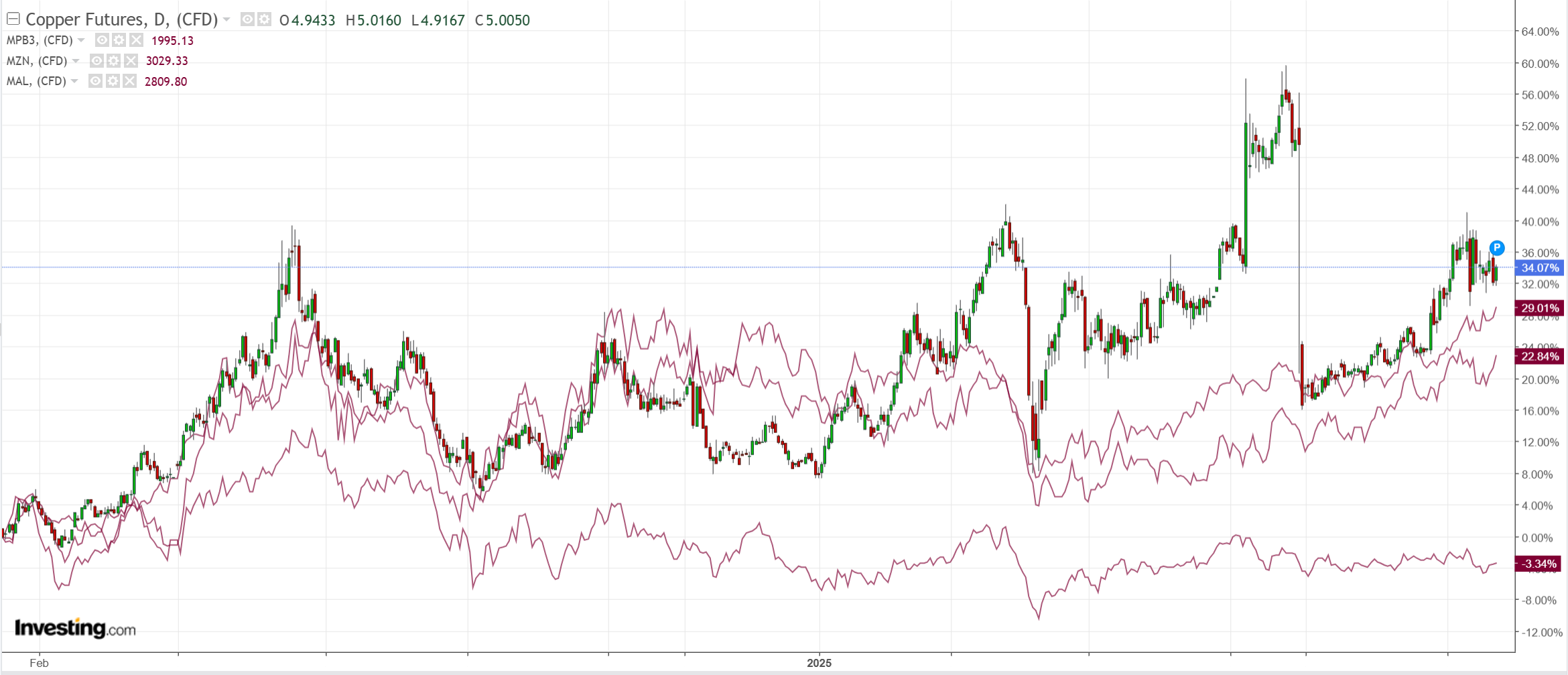Image resolution: width=1568 pixels, height=675 pixels.
Task: Open the MPB3 format settings gear
Action: point(119,40)
